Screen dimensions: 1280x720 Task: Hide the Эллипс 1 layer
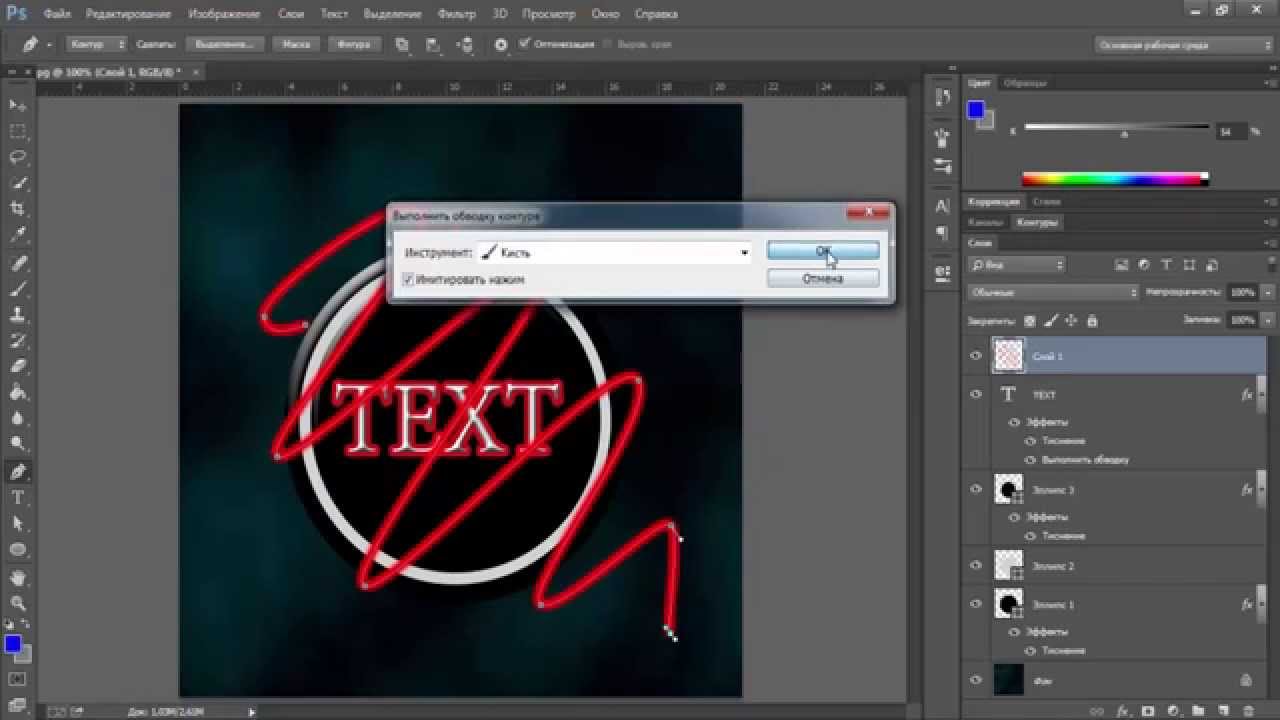tap(976, 603)
